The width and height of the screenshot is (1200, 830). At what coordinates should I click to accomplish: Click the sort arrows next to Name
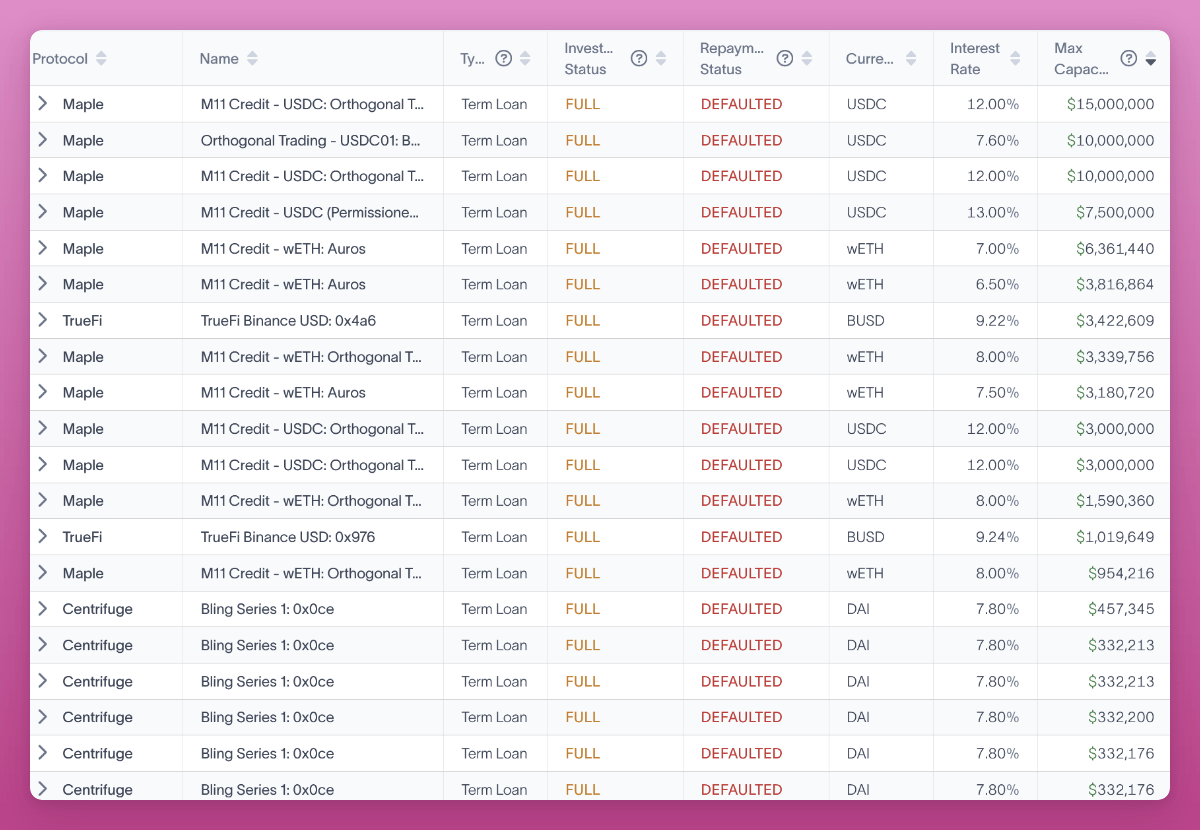pos(252,59)
